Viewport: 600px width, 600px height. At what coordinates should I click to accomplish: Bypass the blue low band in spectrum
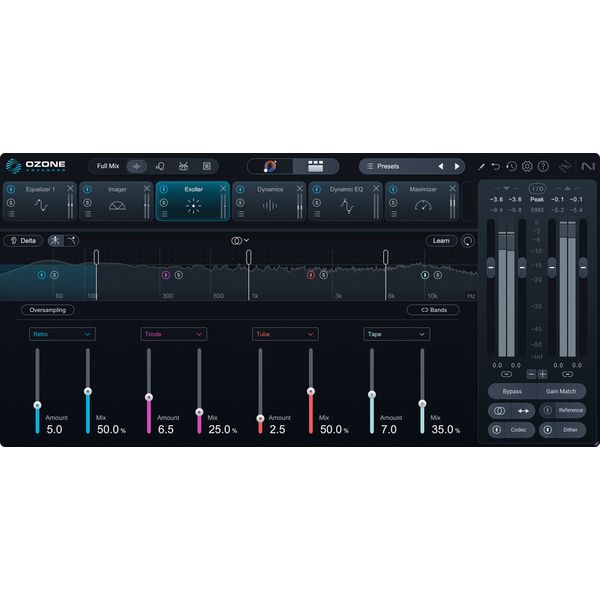pyautogui.click(x=42, y=275)
